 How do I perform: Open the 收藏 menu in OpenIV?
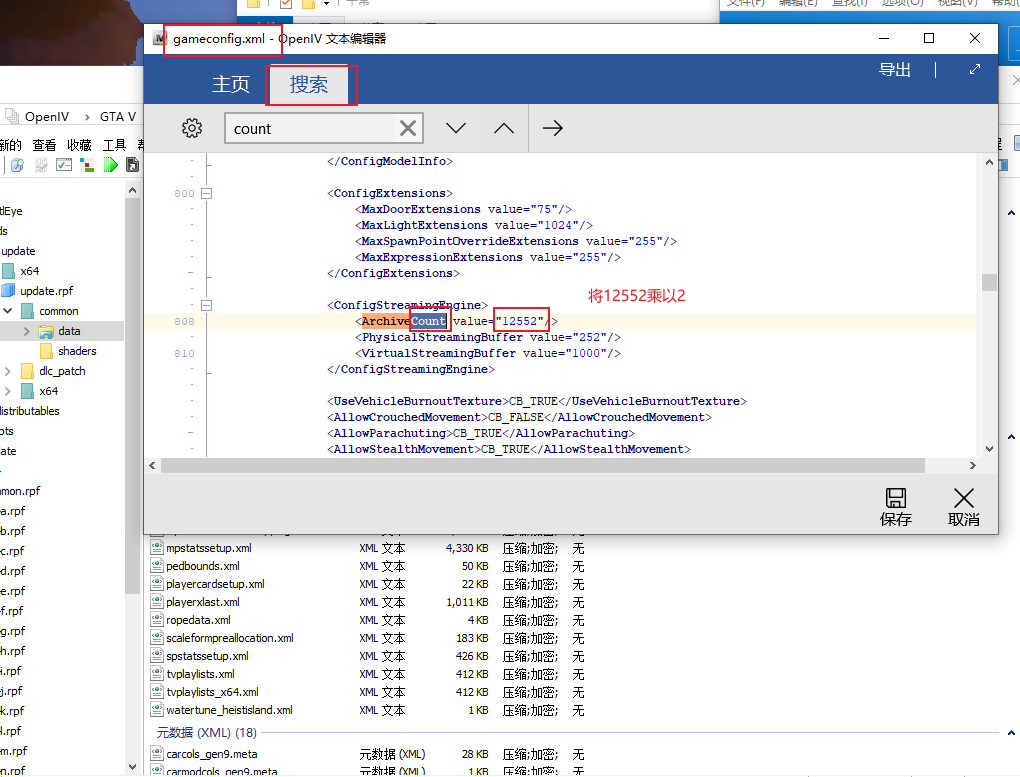79,145
